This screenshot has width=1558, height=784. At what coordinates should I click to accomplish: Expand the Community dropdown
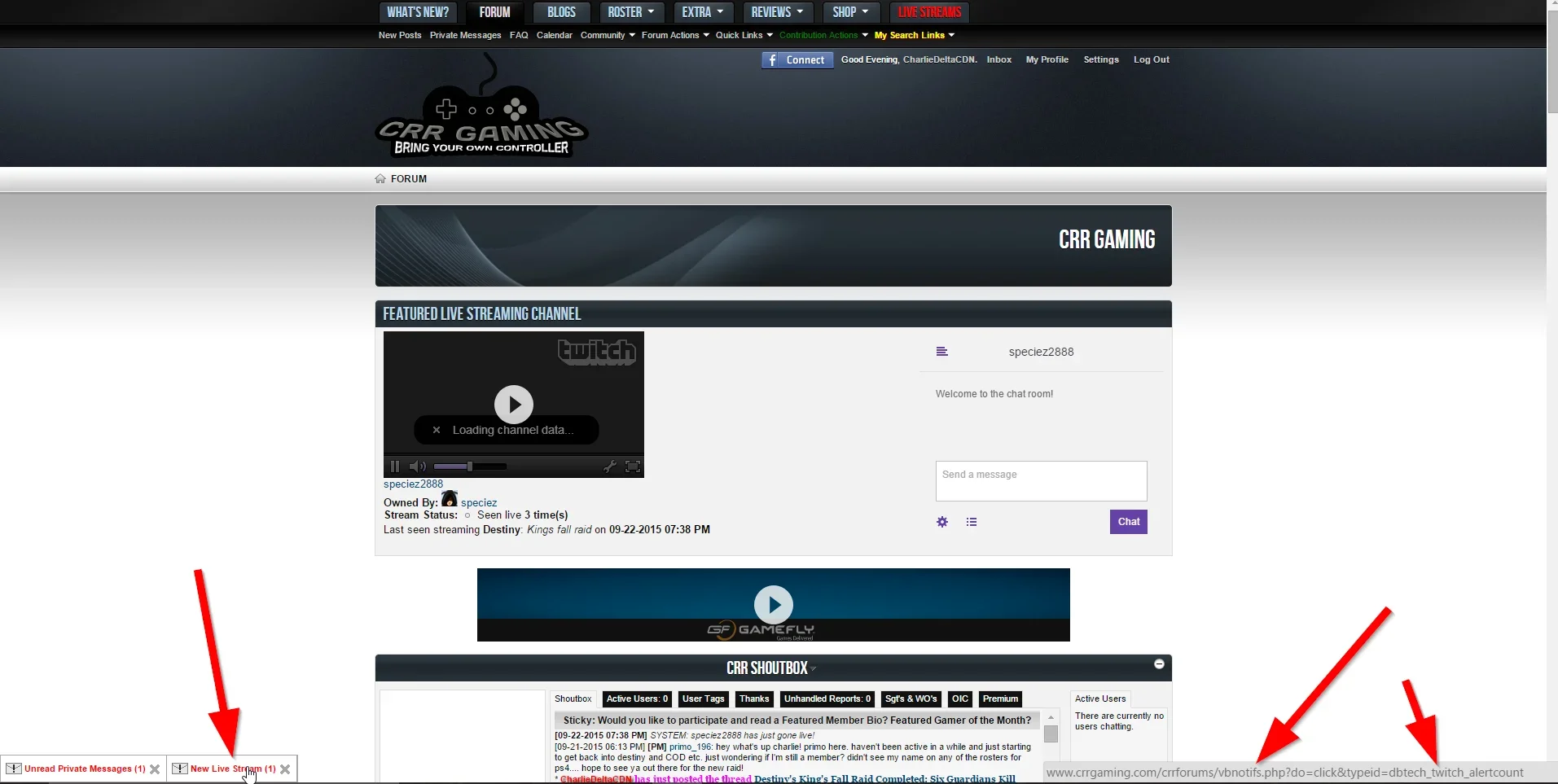click(x=608, y=35)
